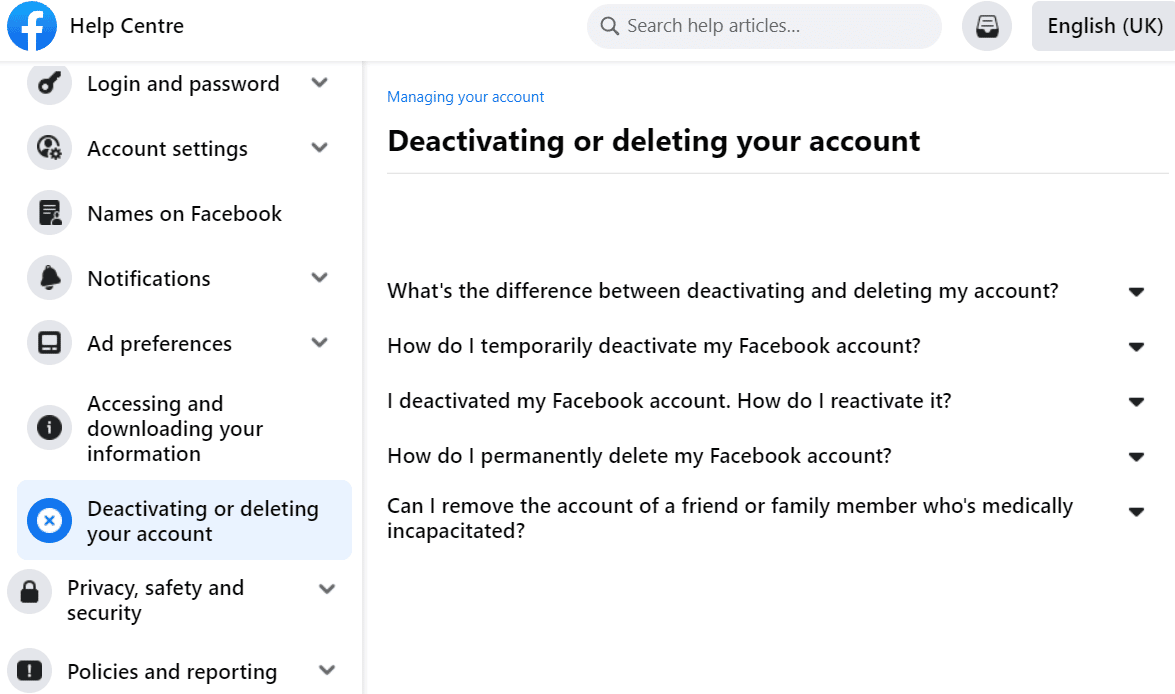Viewport: 1175px width, 694px height.
Task: Open How do I temporarily deactivate question
Action: point(654,346)
